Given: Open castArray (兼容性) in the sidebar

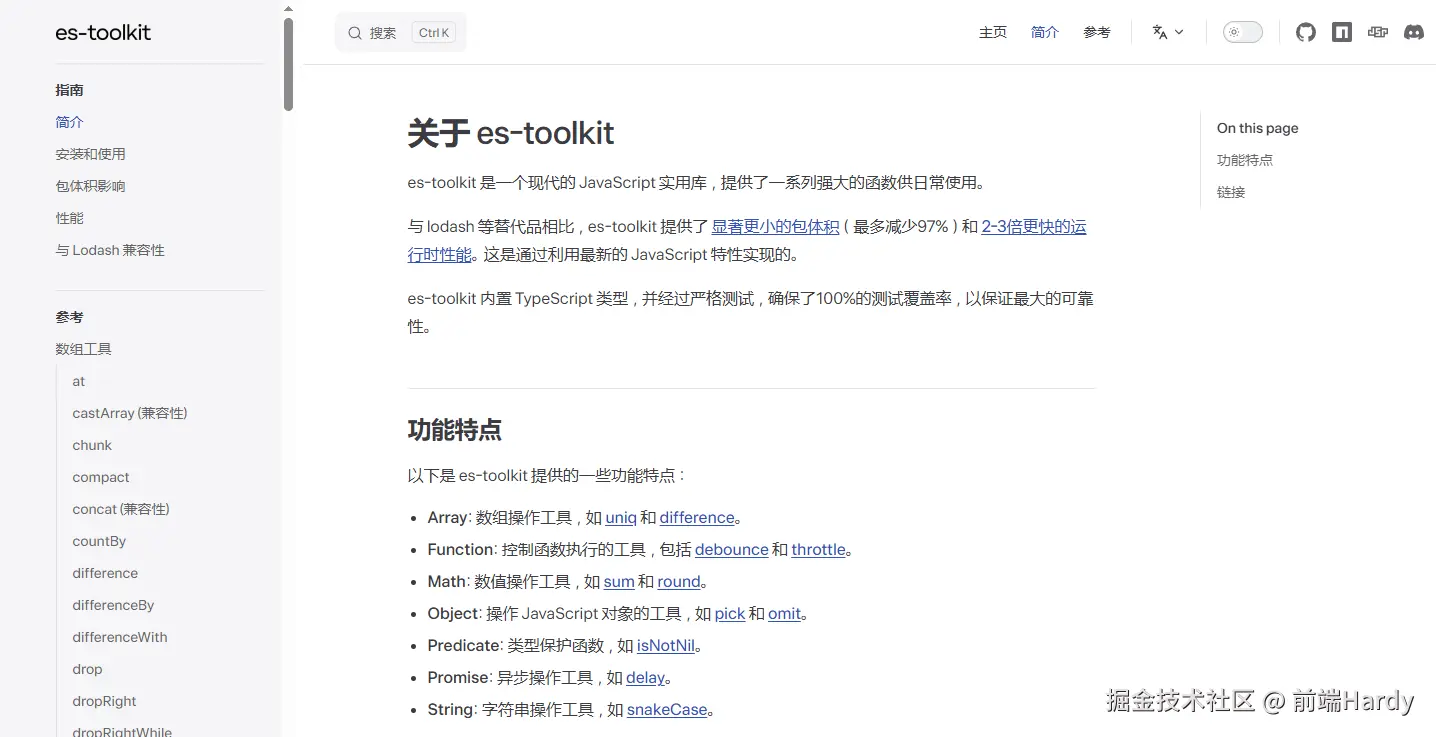Looking at the screenshot, I should pyautogui.click(x=130, y=413).
